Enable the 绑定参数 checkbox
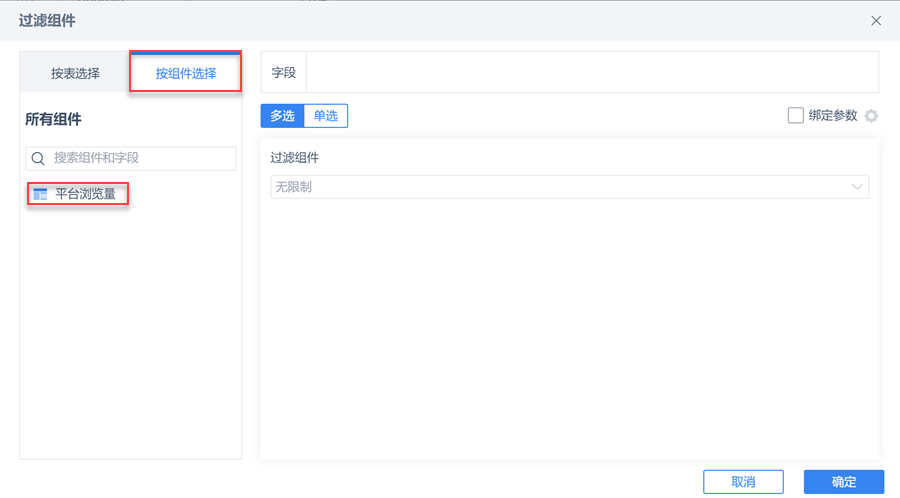This screenshot has width=900, height=498. [796, 115]
